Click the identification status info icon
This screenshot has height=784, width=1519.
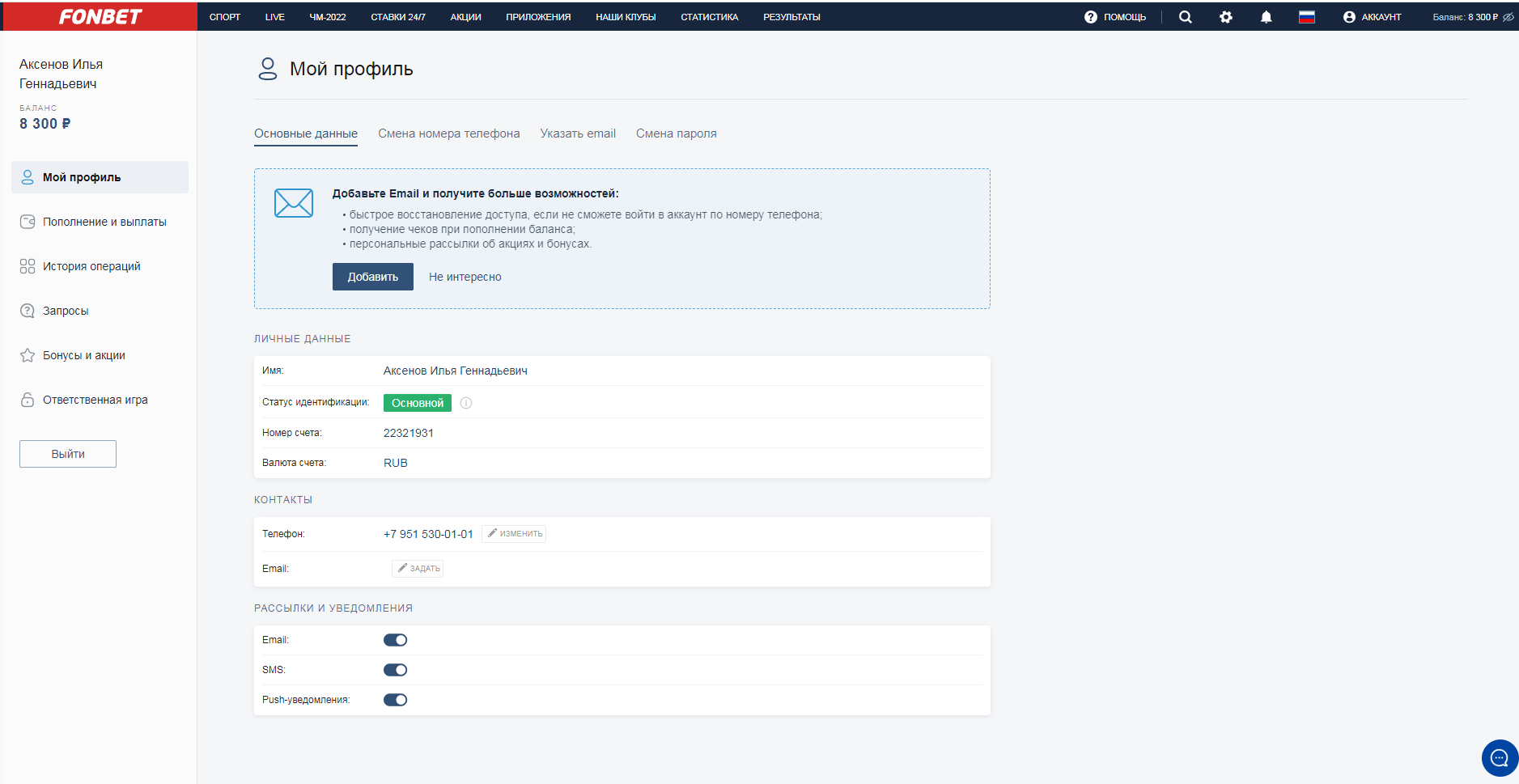pos(466,403)
